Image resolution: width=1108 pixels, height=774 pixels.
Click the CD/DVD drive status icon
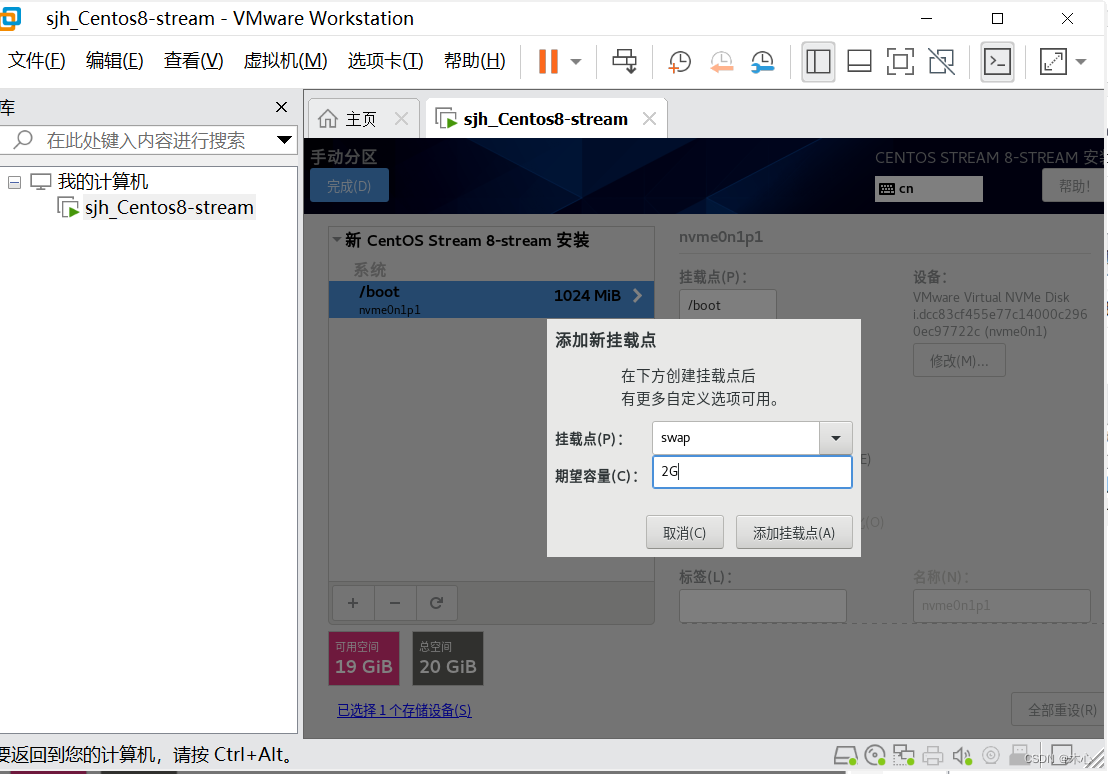tap(875, 756)
